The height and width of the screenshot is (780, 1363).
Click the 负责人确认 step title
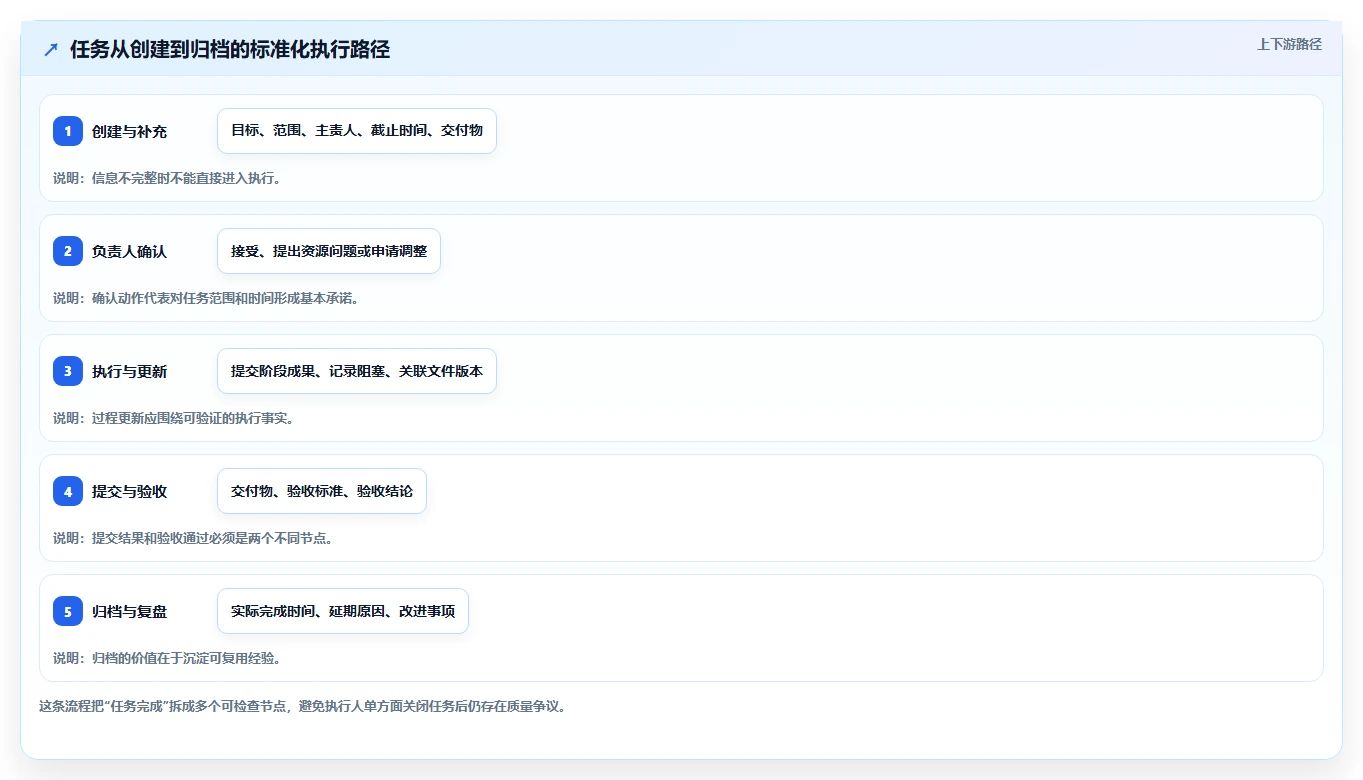pos(129,251)
